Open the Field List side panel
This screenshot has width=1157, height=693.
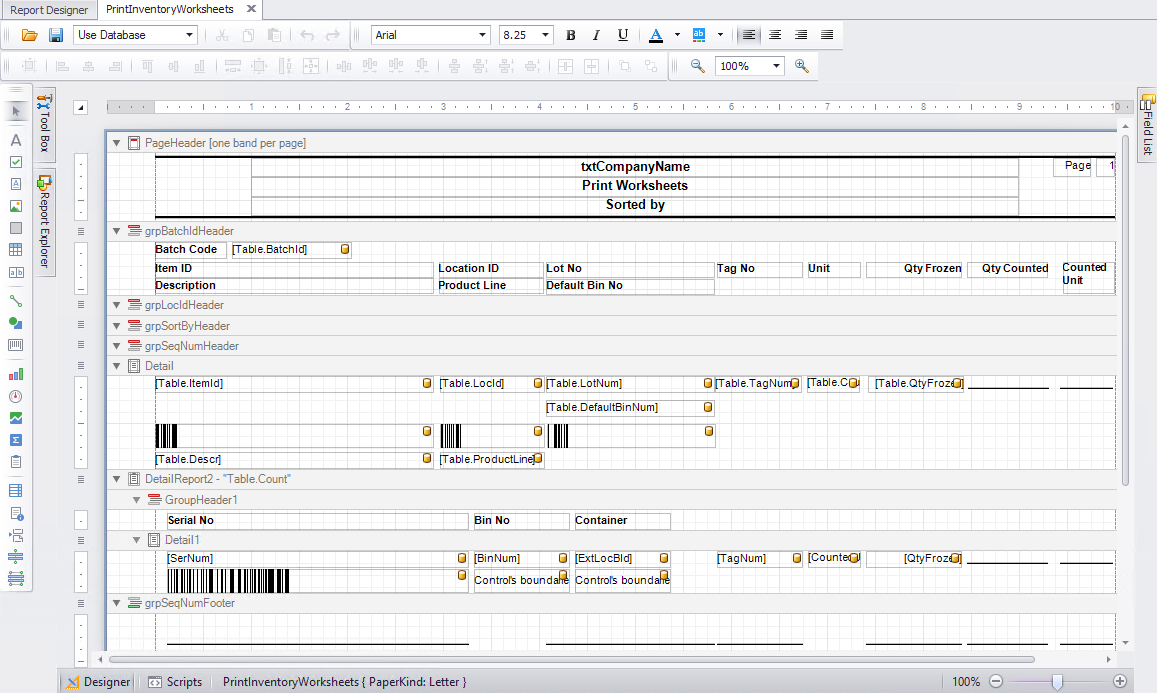pos(1147,125)
